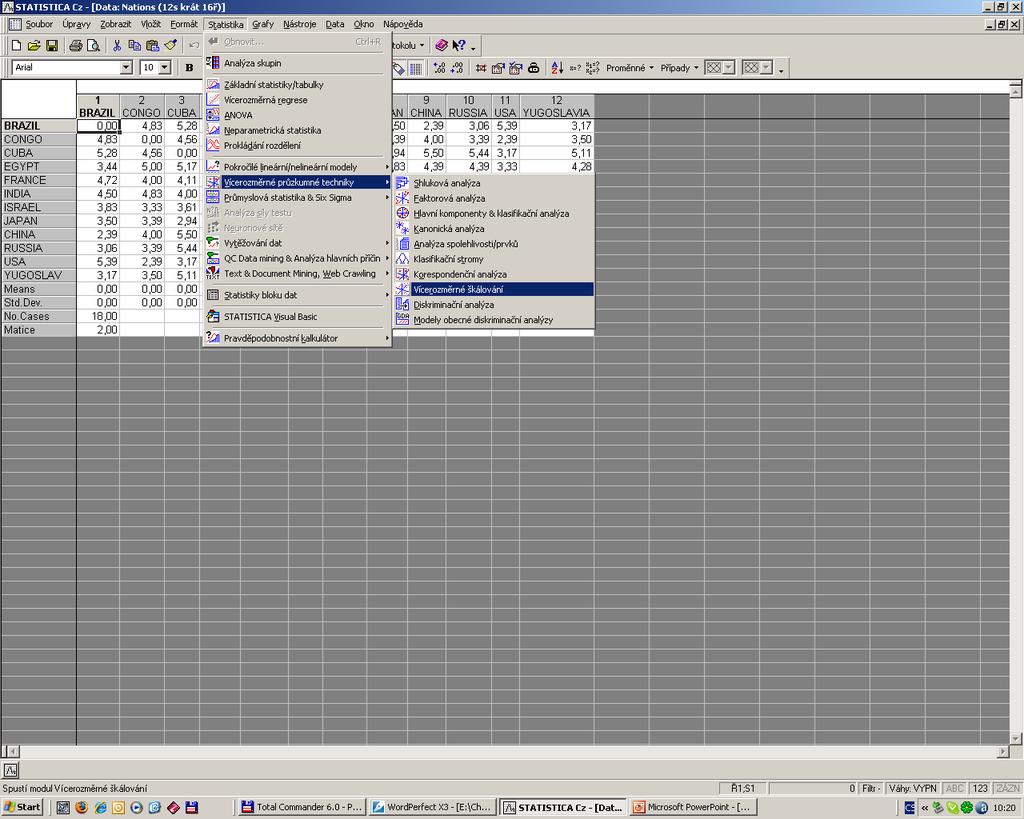Increase decimal places in the toolbar
This screenshot has width=1024, height=819.
(440, 67)
